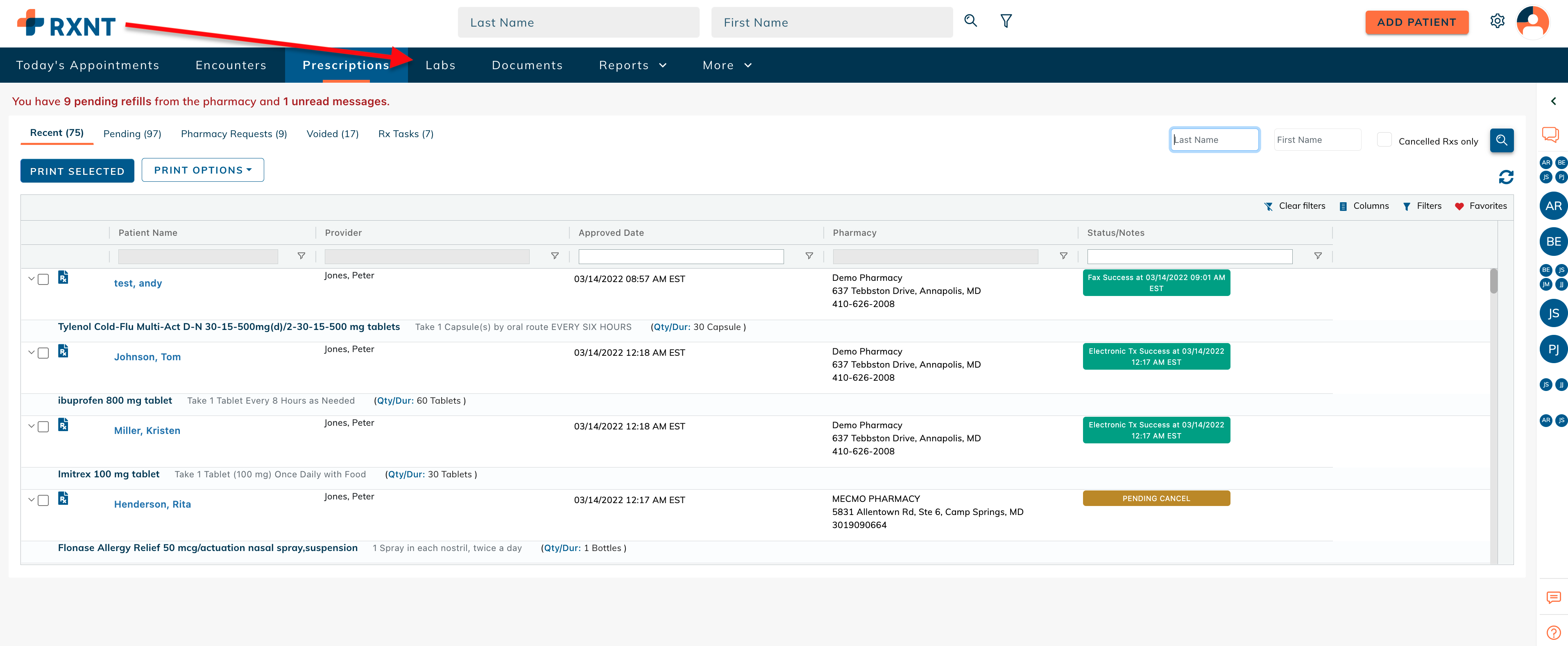Screen dimensions: 1568x646
Task: Open the More dropdown menu
Action: [x=727, y=65]
